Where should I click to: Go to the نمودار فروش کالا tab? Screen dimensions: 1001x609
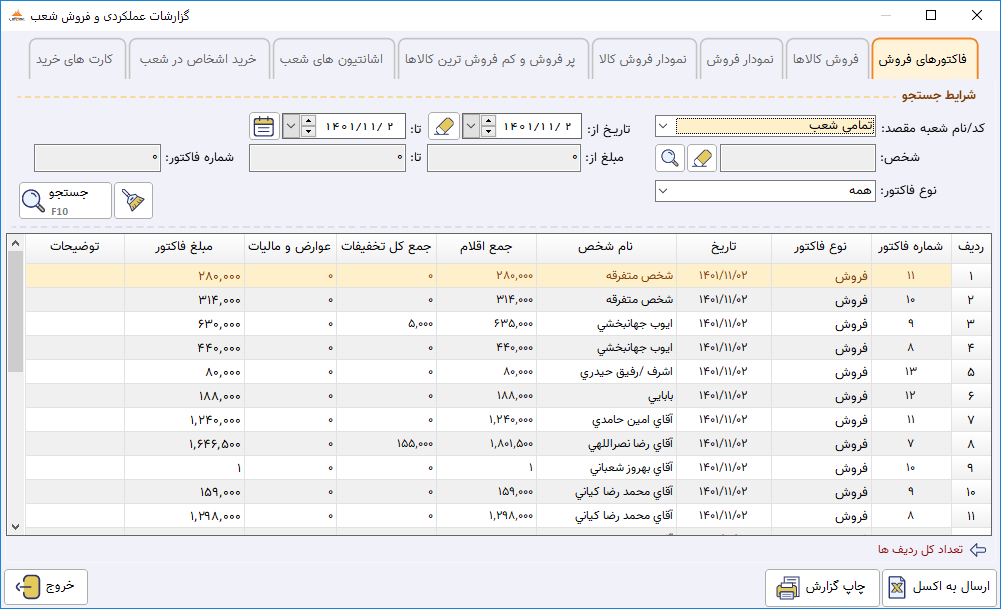tap(643, 59)
